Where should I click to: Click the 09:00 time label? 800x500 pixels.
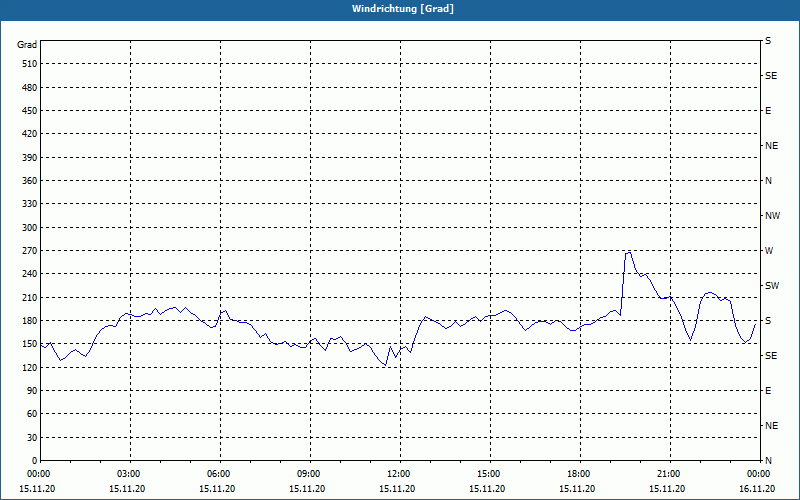click(x=308, y=474)
